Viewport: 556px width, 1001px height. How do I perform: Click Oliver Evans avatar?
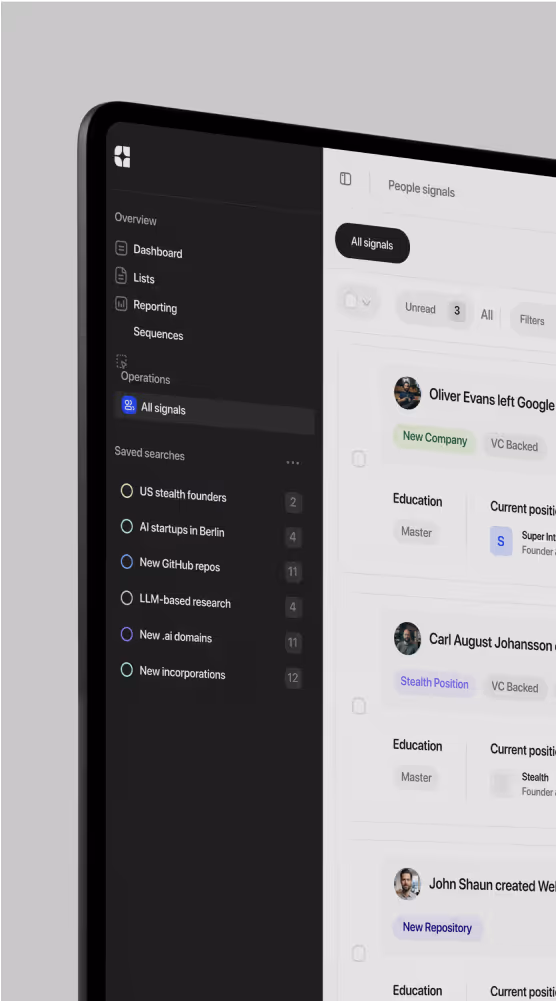407,393
